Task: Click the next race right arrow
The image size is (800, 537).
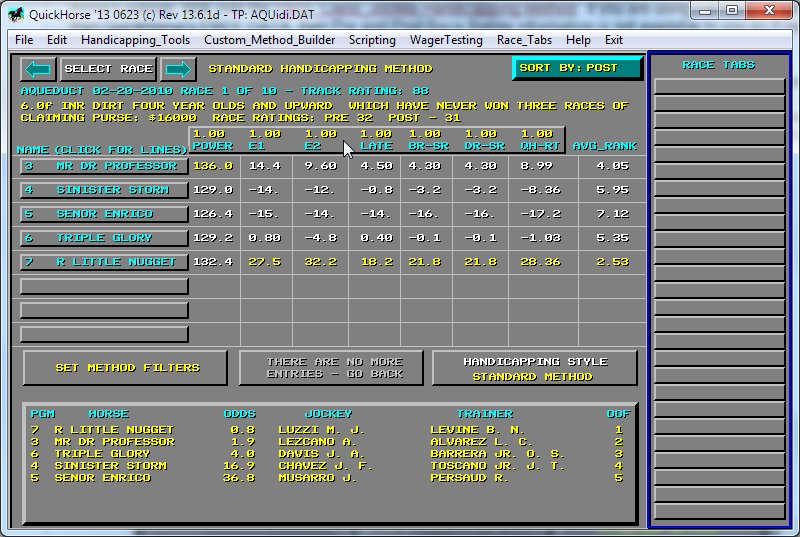Action: tap(177, 69)
